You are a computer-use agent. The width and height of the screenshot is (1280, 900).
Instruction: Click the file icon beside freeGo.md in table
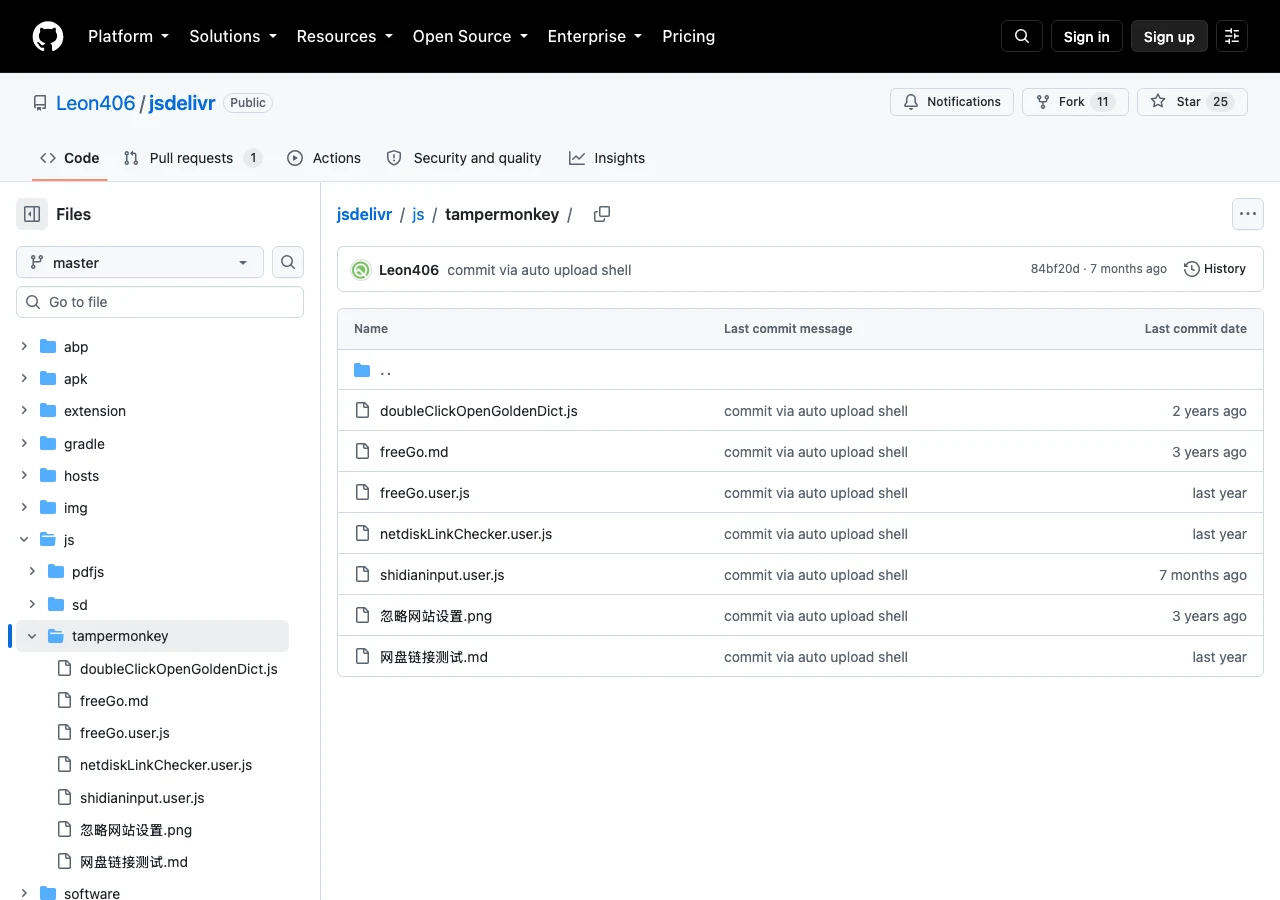point(362,452)
